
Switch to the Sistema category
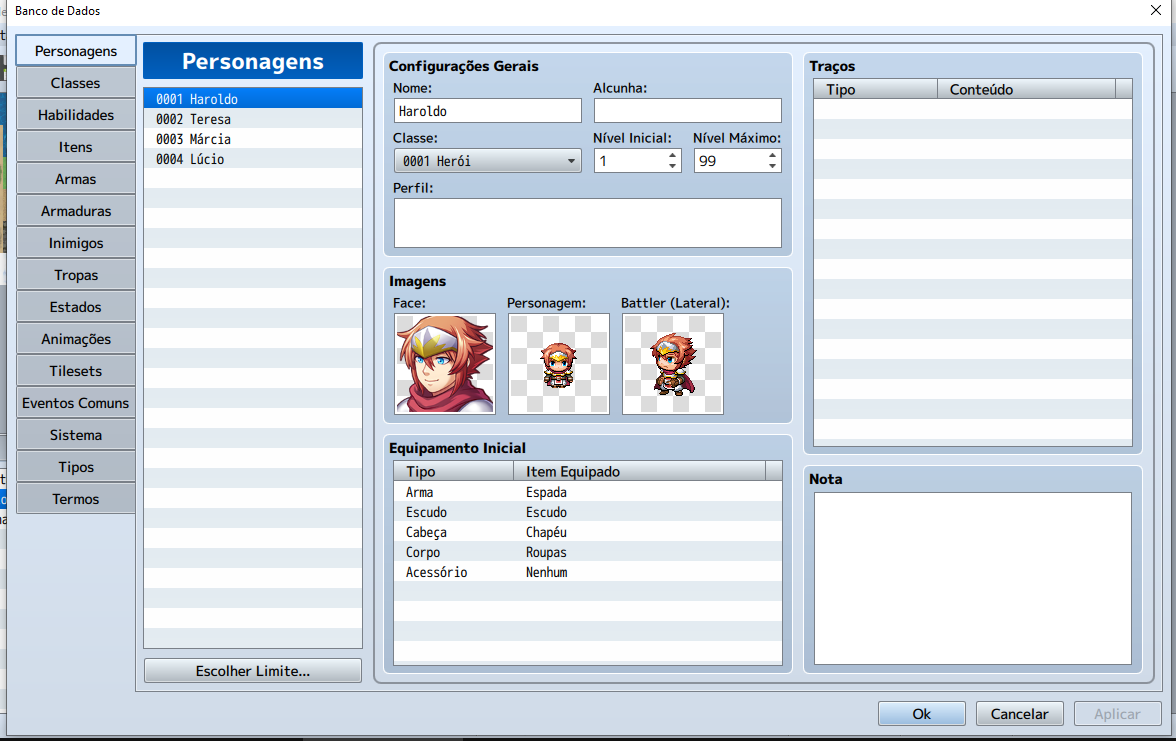pyautogui.click(x=75, y=434)
